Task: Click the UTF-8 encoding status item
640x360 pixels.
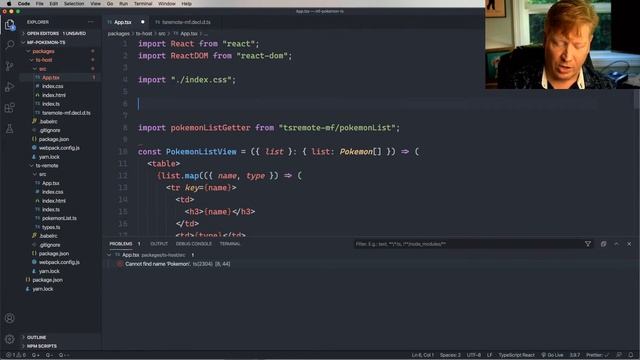Action: click(x=473, y=355)
